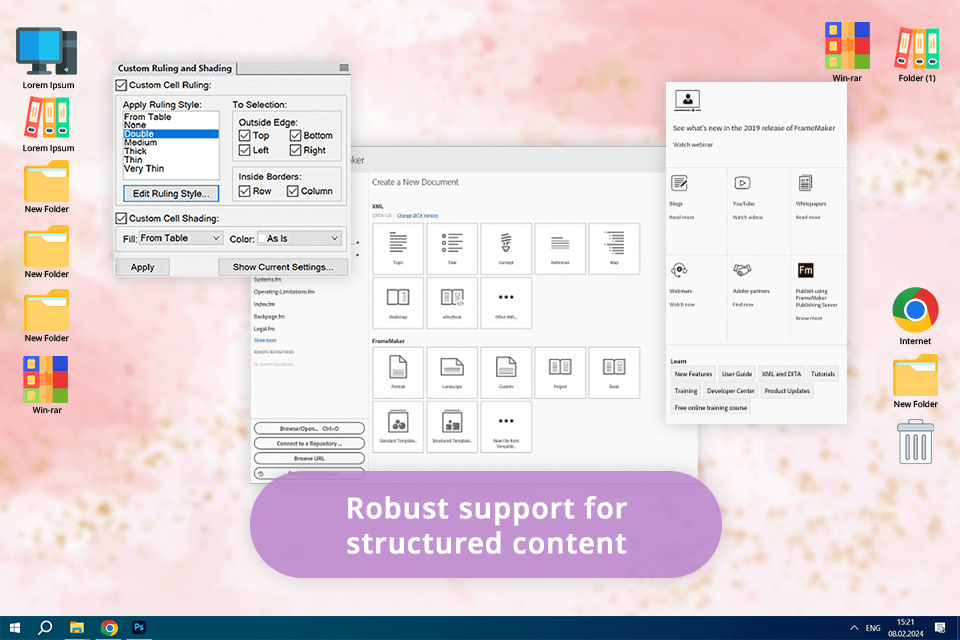Click the Whitepapers document icon

tap(805, 183)
